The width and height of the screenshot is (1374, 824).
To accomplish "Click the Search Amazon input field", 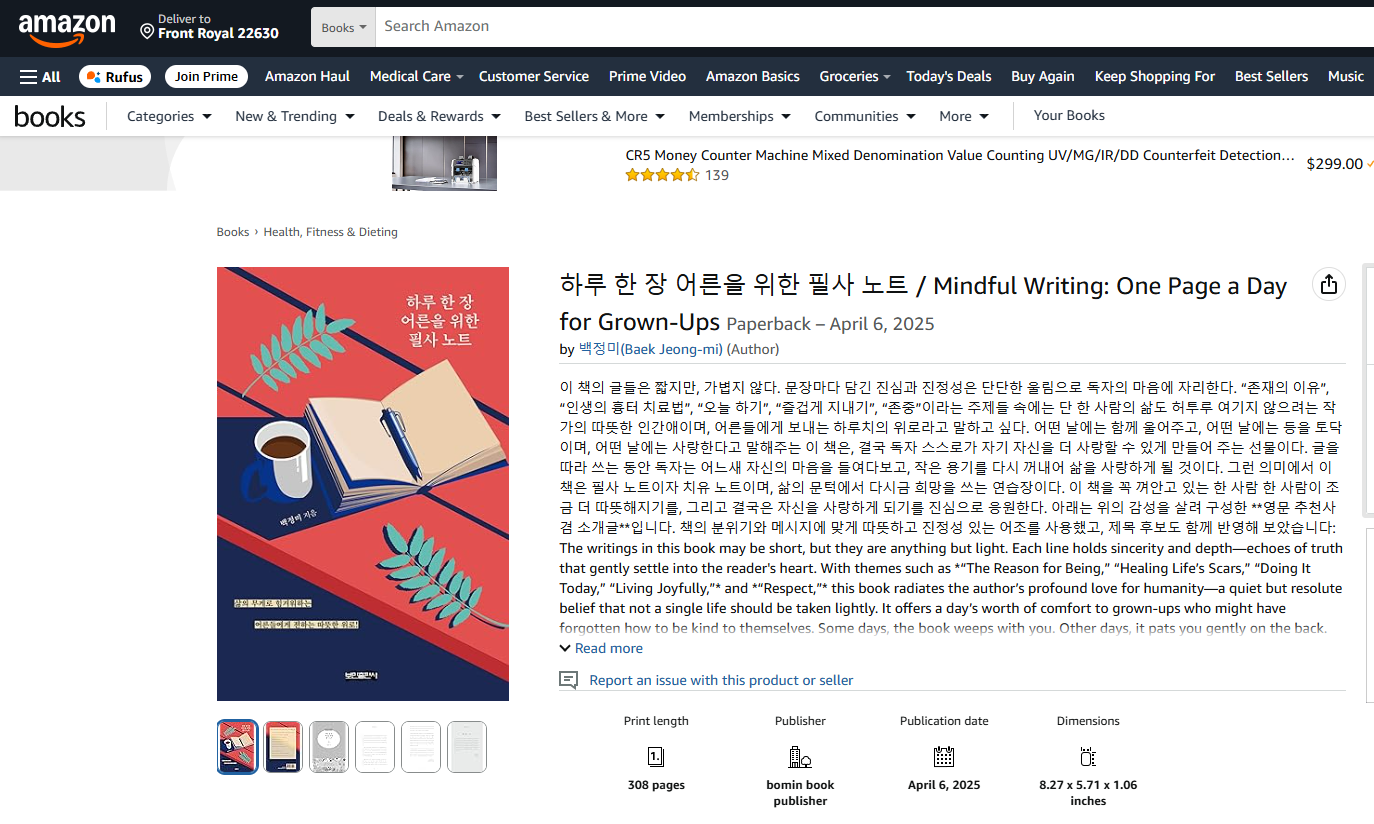I will [875, 27].
